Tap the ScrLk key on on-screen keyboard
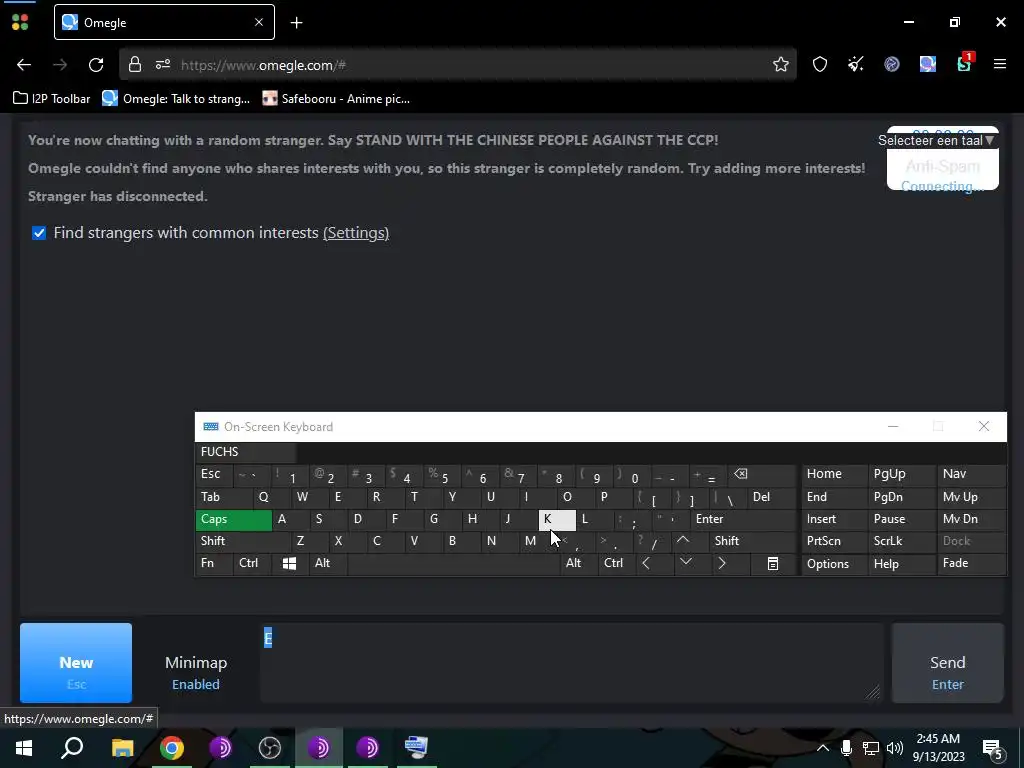This screenshot has height=768, width=1024. 901,541
